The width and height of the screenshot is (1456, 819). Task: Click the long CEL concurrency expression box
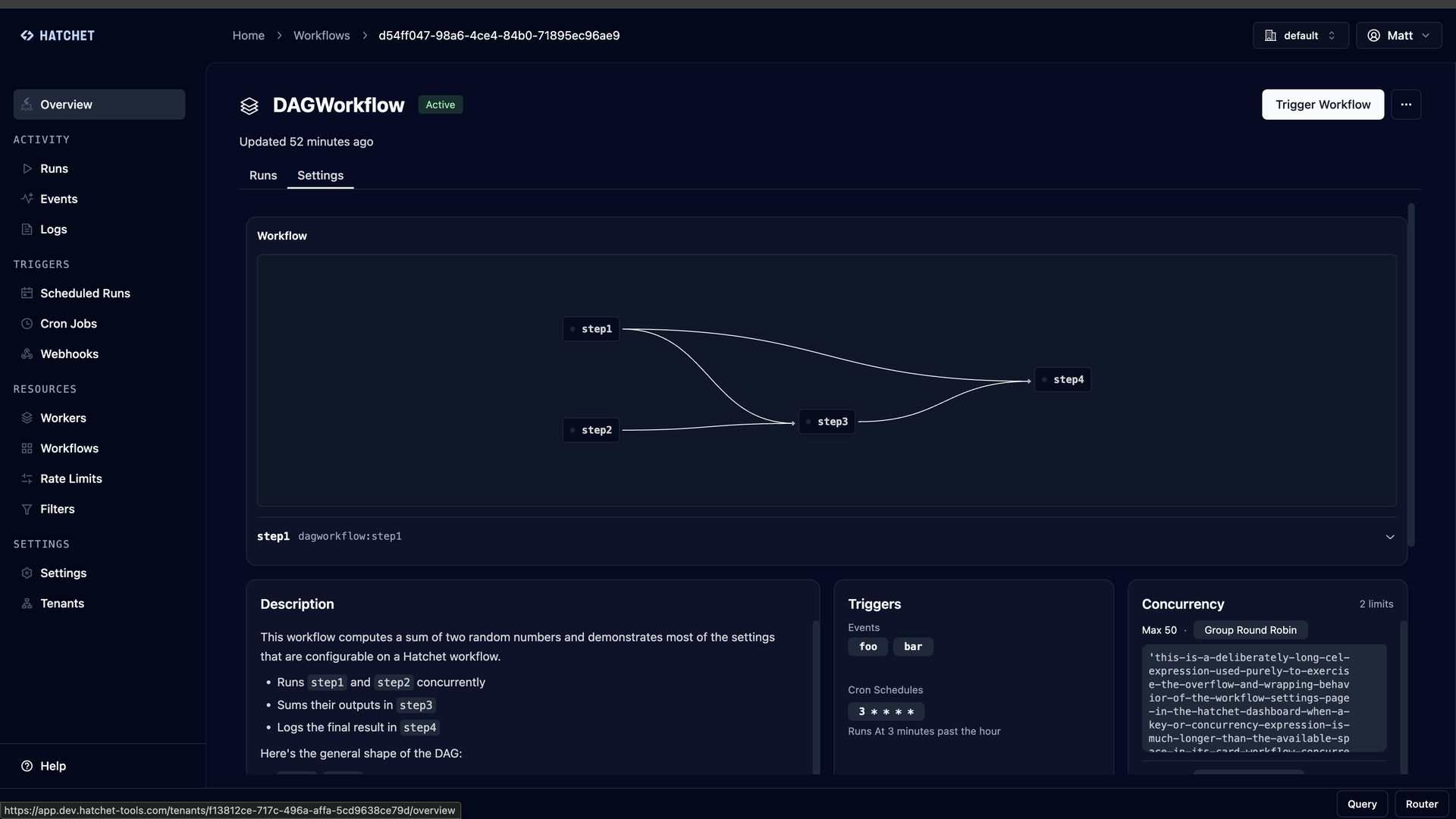click(x=1264, y=698)
